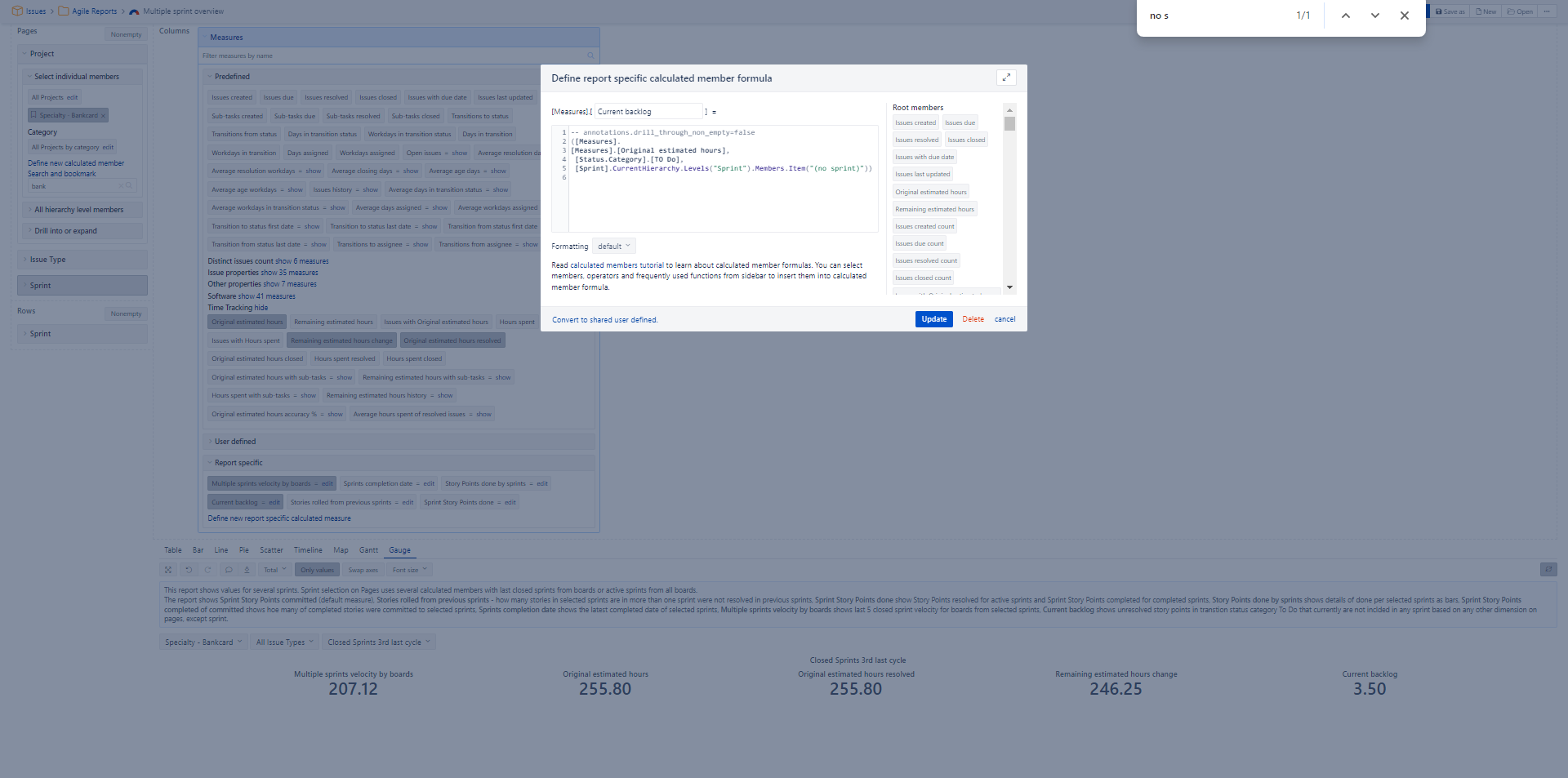Click bookmark icon on Specialty - Bankcard
Screen dimensions: 1568x778
coord(33,115)
